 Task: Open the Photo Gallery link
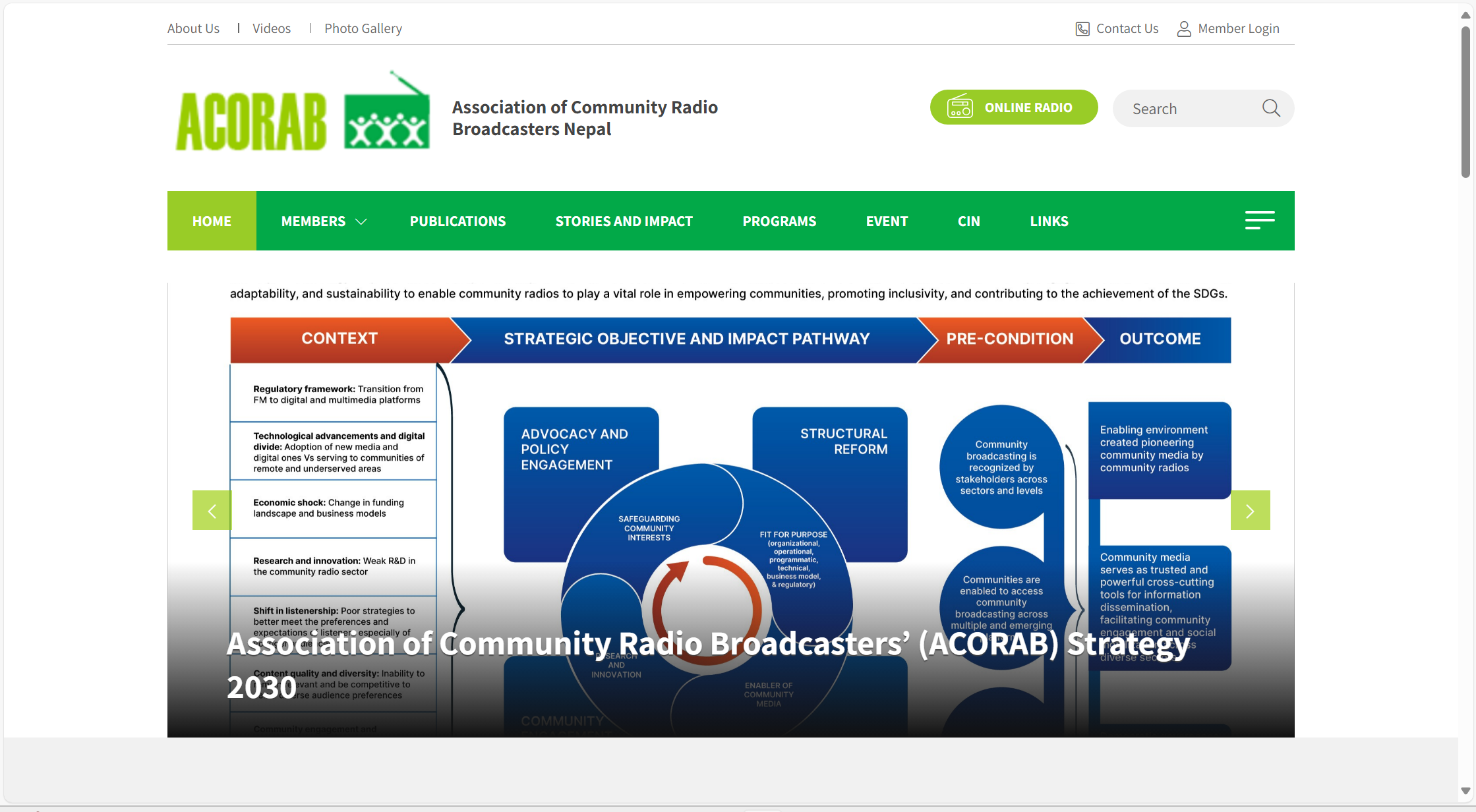coord(363,28)
